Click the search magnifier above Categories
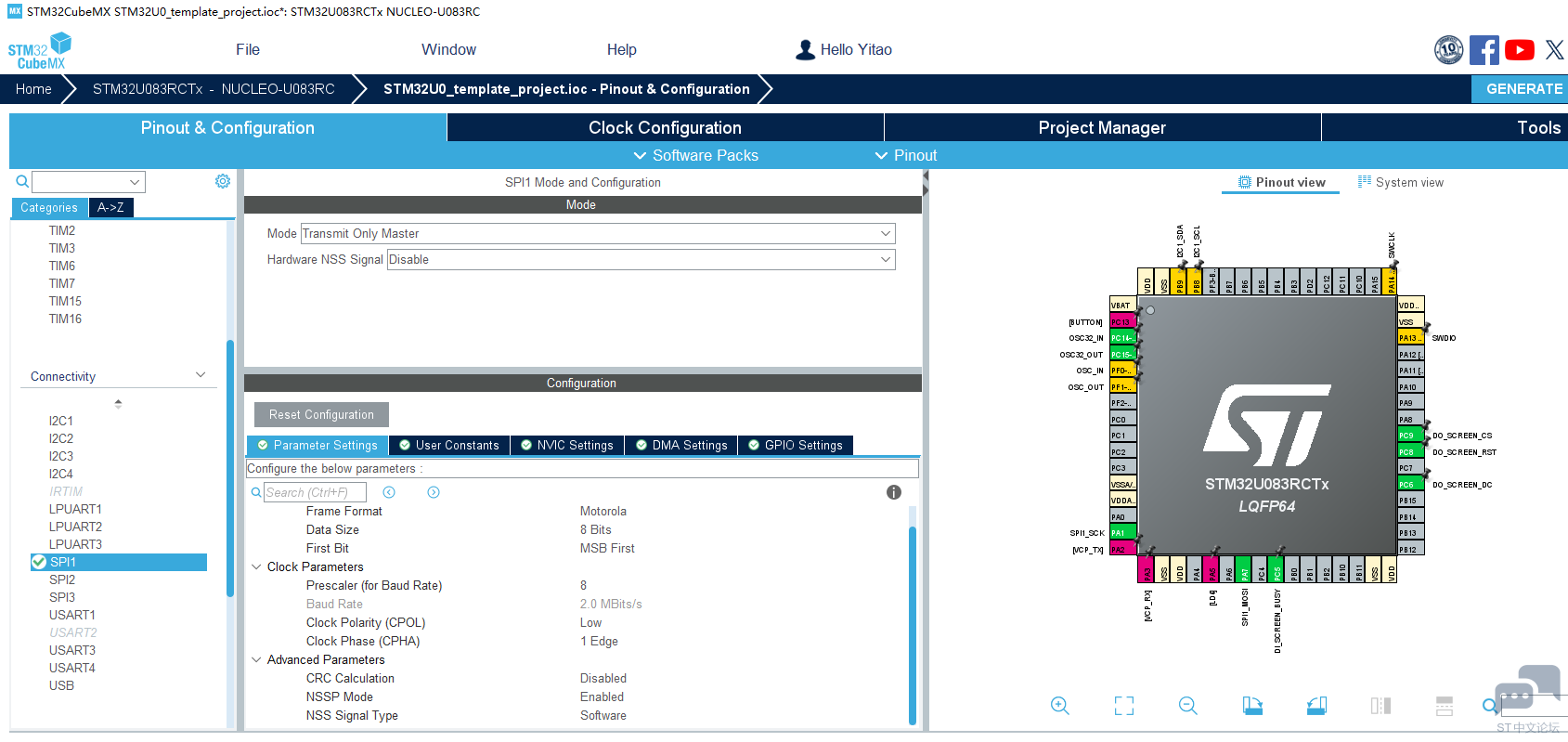This screenshot has height=742, width=1568. [22, 182]
